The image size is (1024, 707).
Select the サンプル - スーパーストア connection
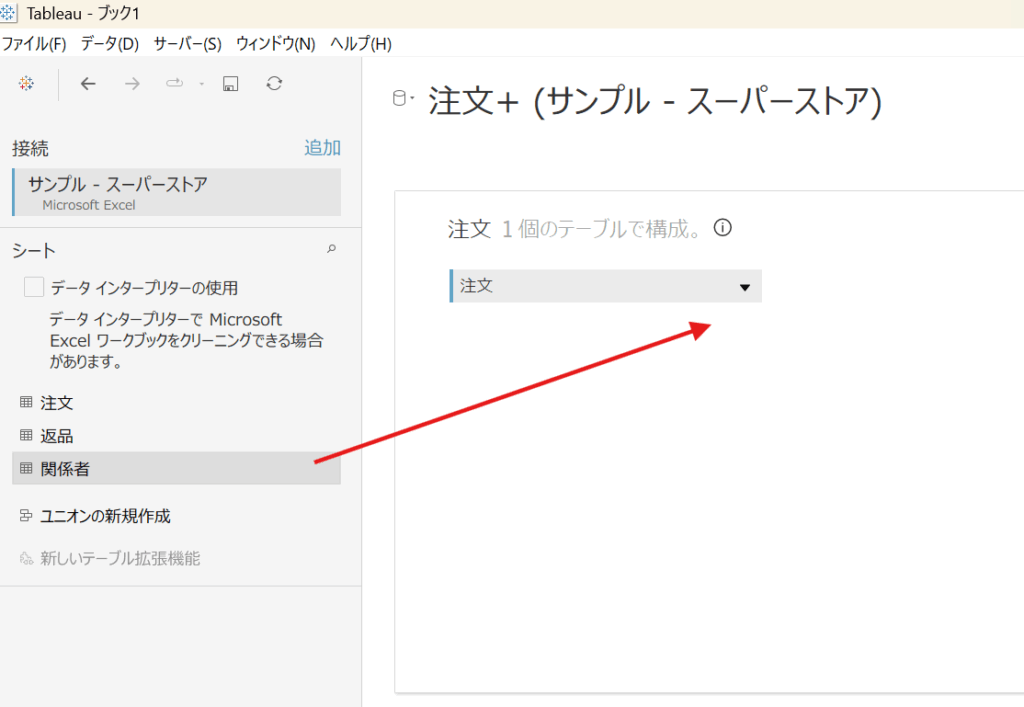point(118,185)
